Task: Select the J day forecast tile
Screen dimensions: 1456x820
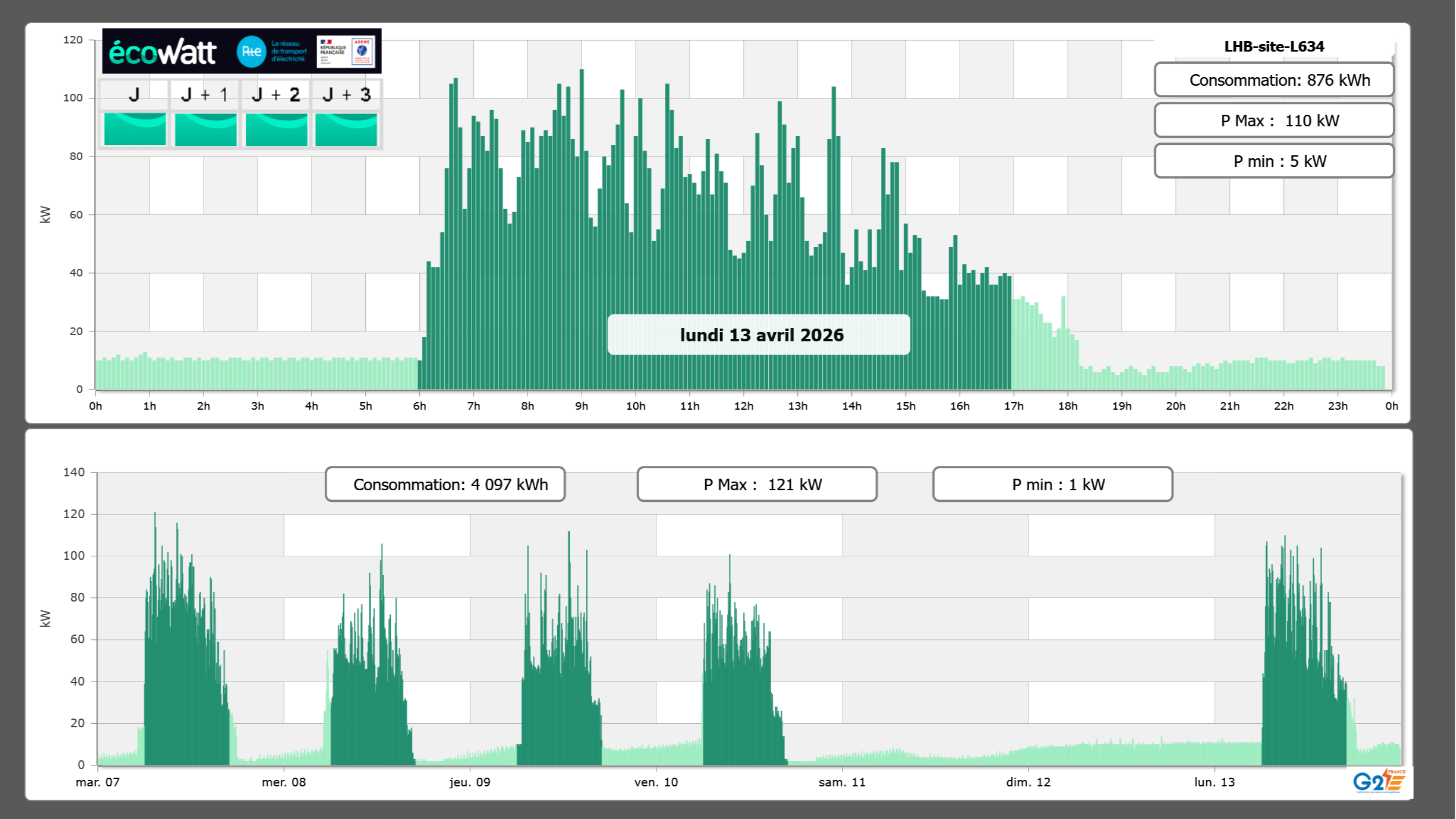Action: point(134,94)
